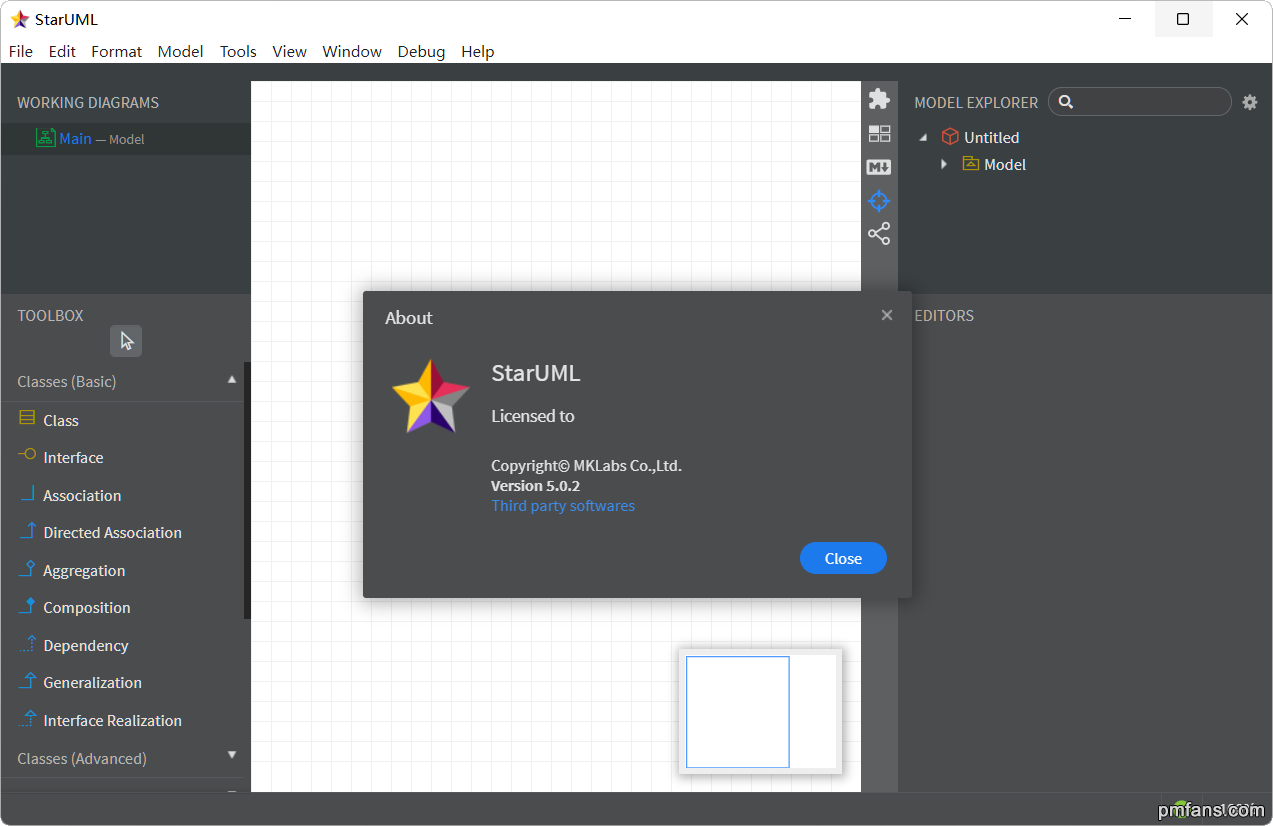This screenshot has width=1273, height=826.
Task: Collapse the Untitled project tree node
Action: click(x=923, y=137)
